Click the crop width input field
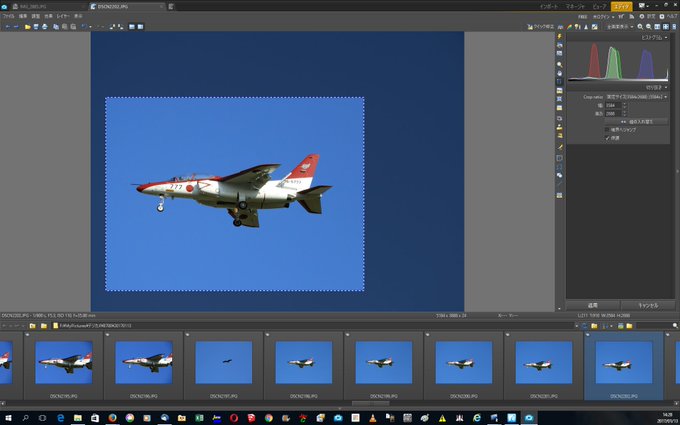Image resolution: width=680 pixels, height=425 pixels. (613, 105)
